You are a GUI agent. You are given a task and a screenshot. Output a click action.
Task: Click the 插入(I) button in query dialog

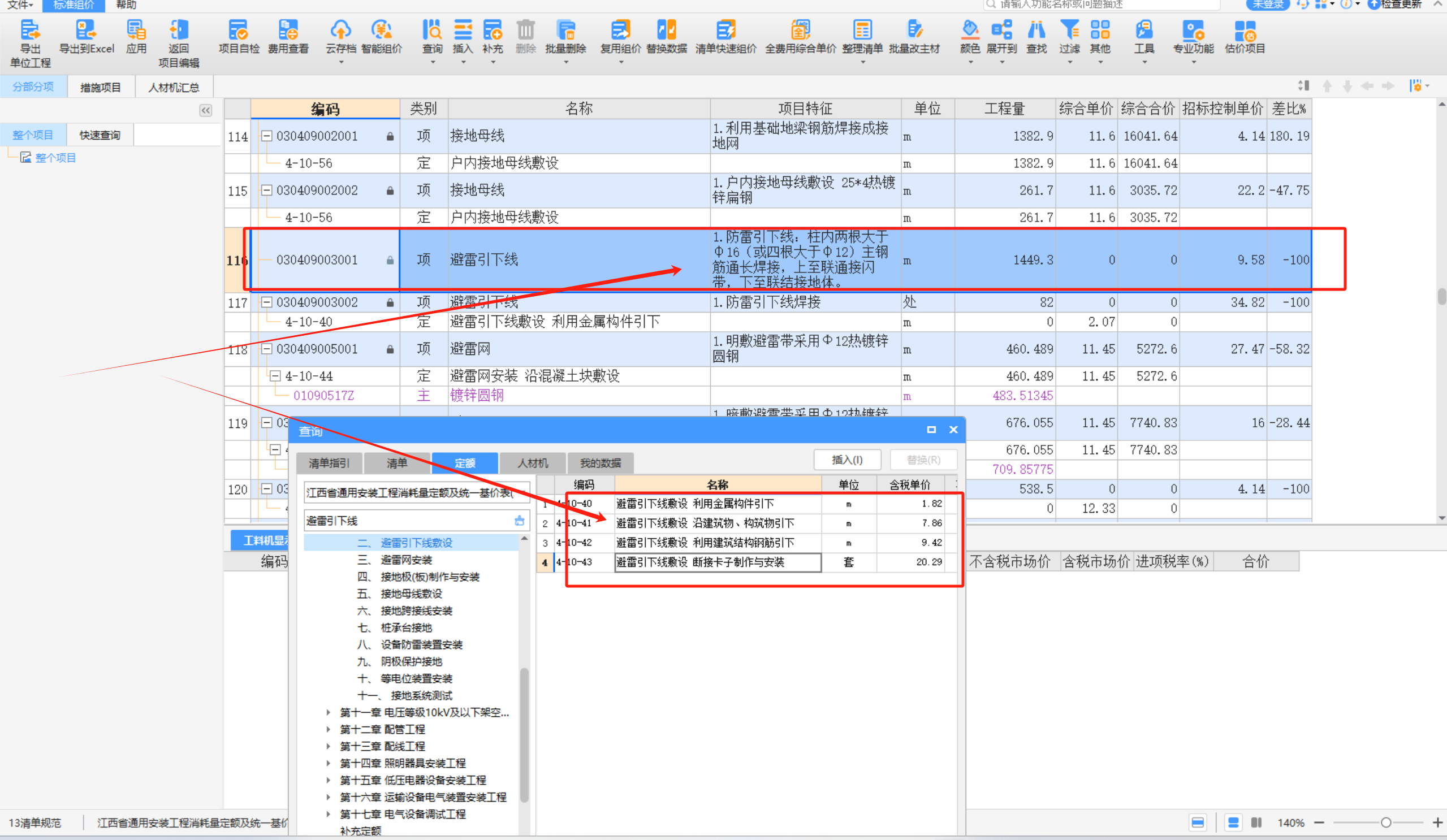coord(847,460)
